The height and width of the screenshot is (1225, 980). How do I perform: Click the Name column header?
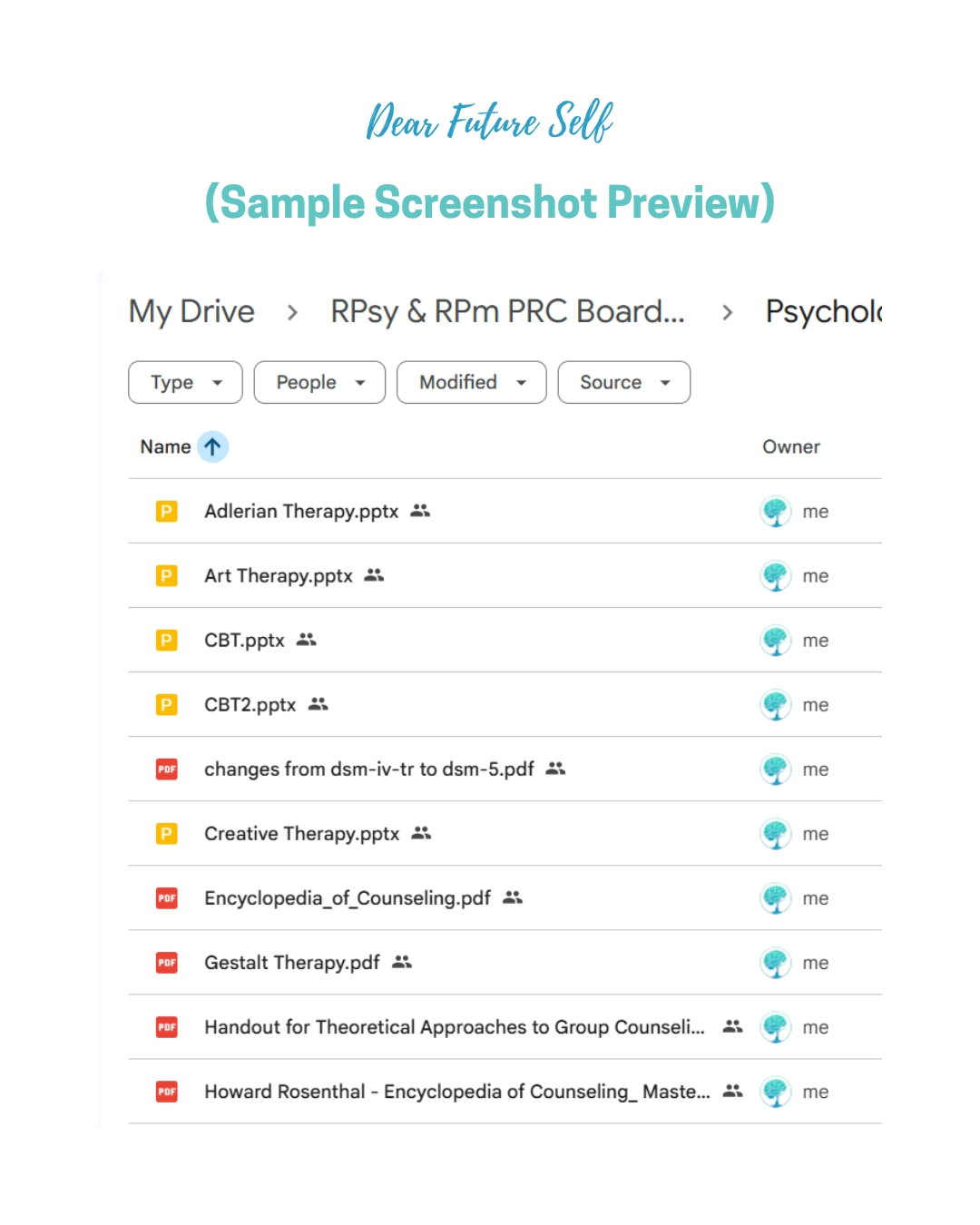tap(165, 447)
